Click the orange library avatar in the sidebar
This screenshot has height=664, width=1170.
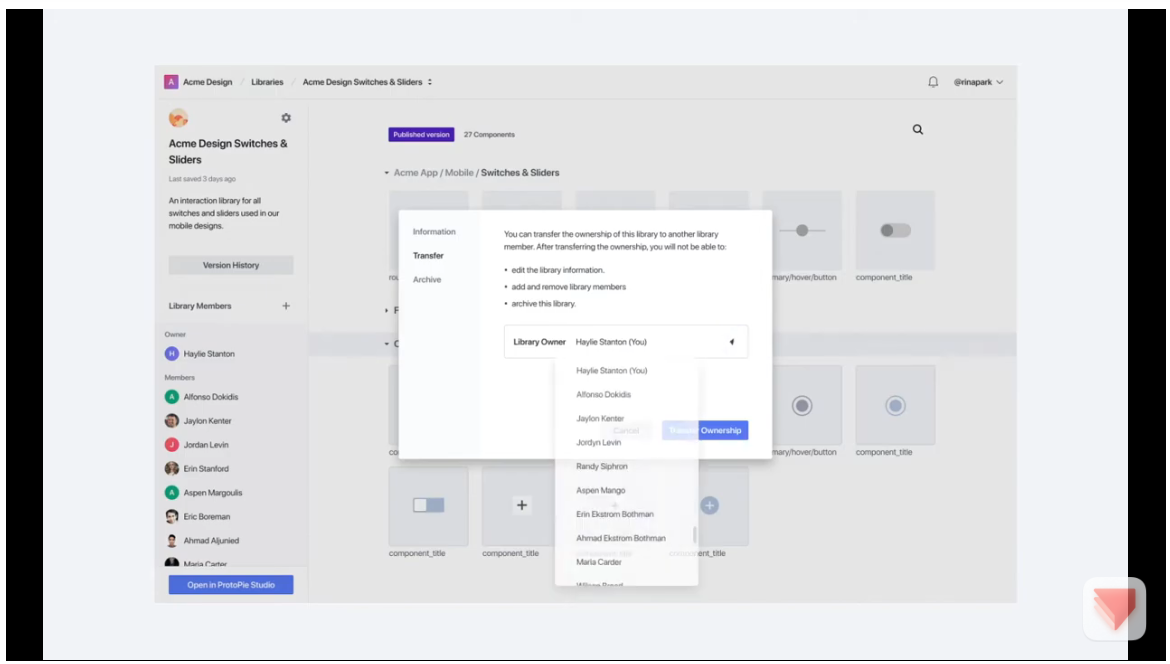coord(178,118)
